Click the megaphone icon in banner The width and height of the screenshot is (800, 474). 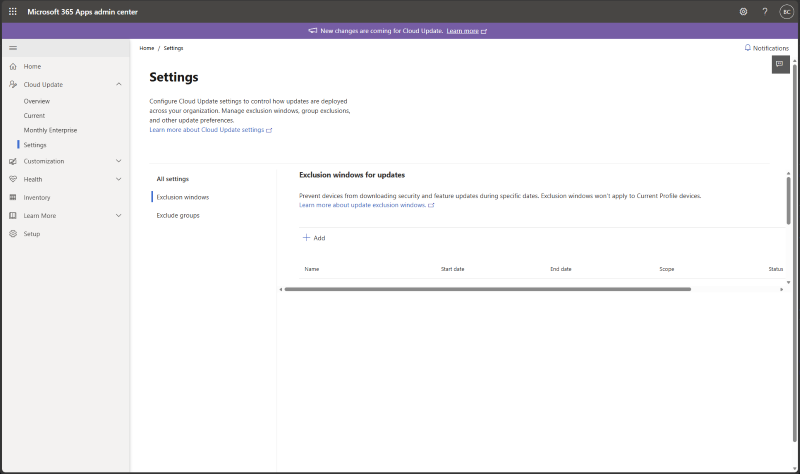click(x=313, y=31)
